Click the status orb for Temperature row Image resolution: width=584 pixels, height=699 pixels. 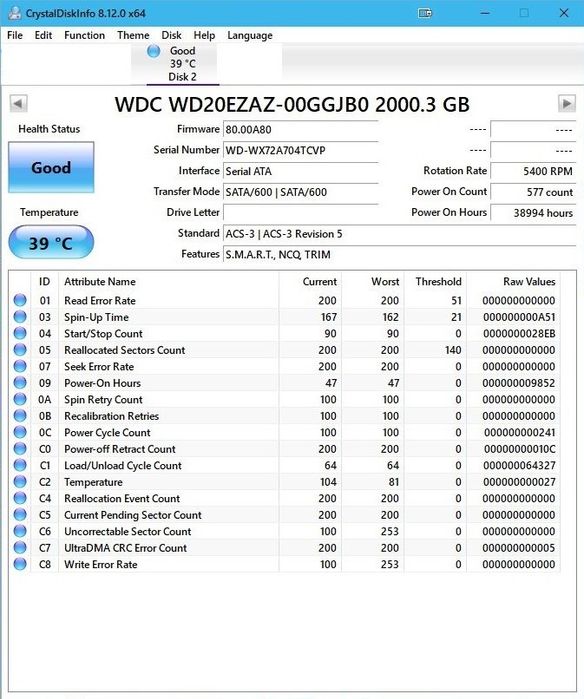[20, 481]
